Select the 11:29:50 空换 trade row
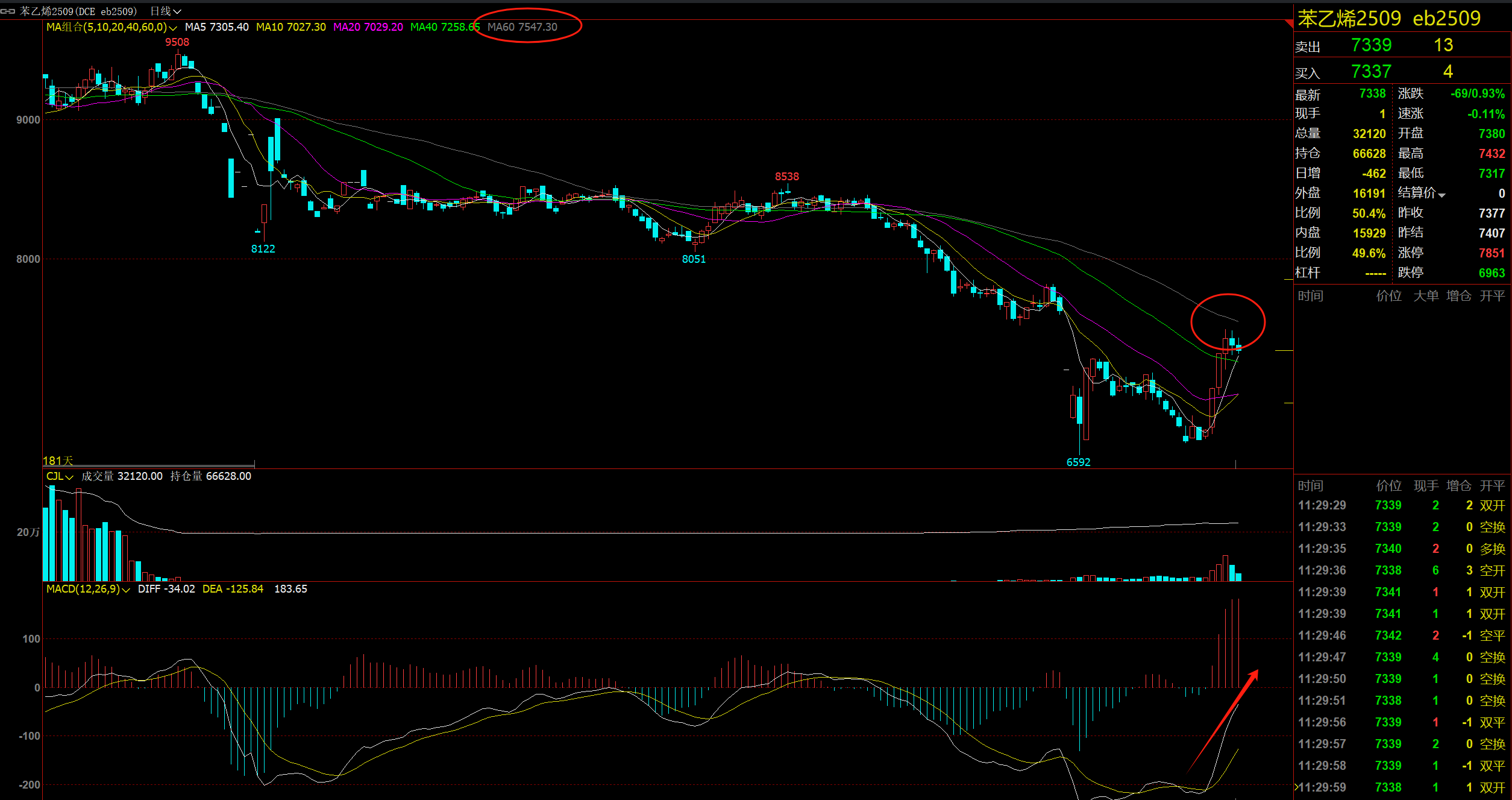 click(1402, 679)
